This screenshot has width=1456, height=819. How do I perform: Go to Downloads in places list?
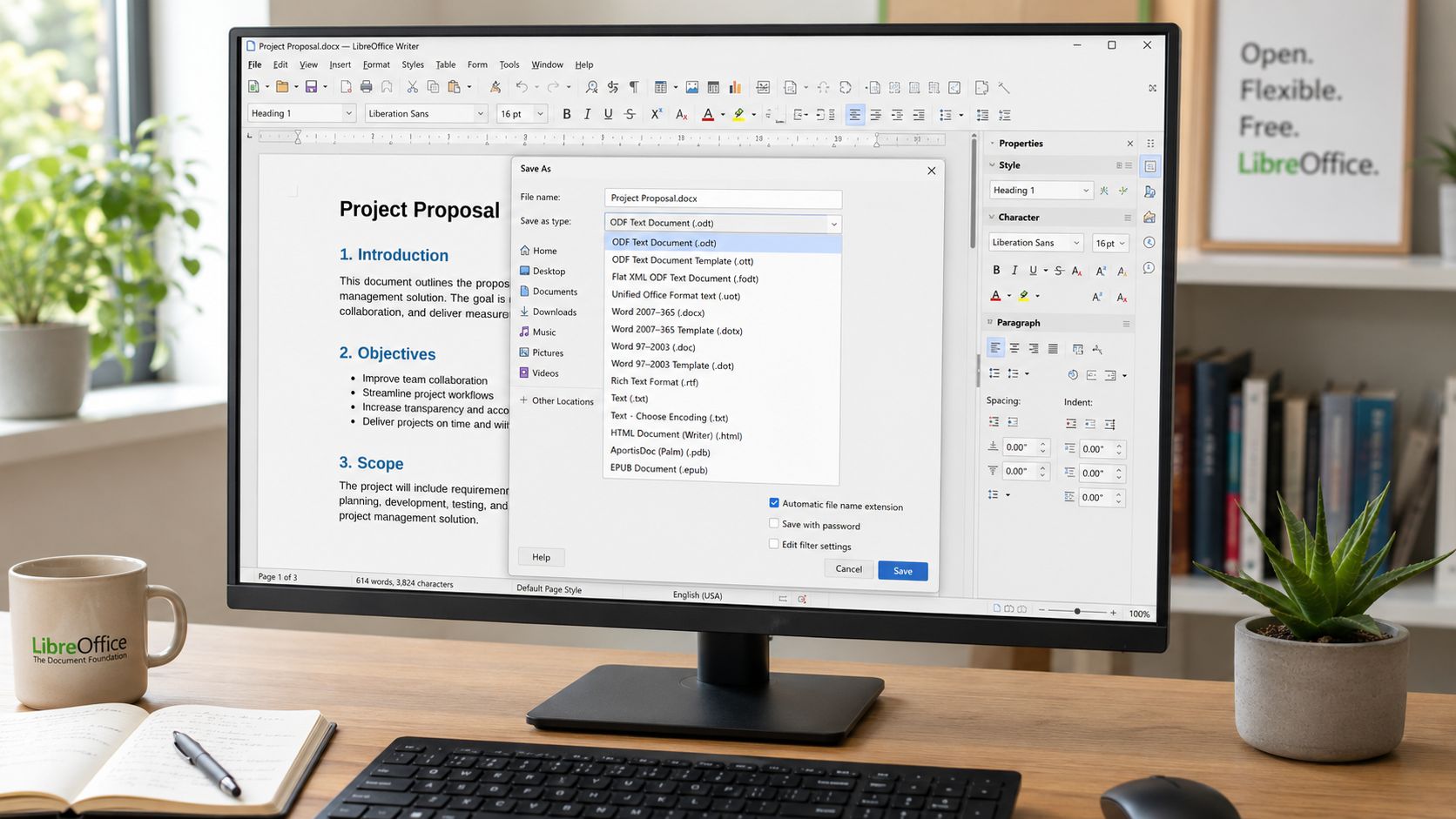tap(549, 312)
